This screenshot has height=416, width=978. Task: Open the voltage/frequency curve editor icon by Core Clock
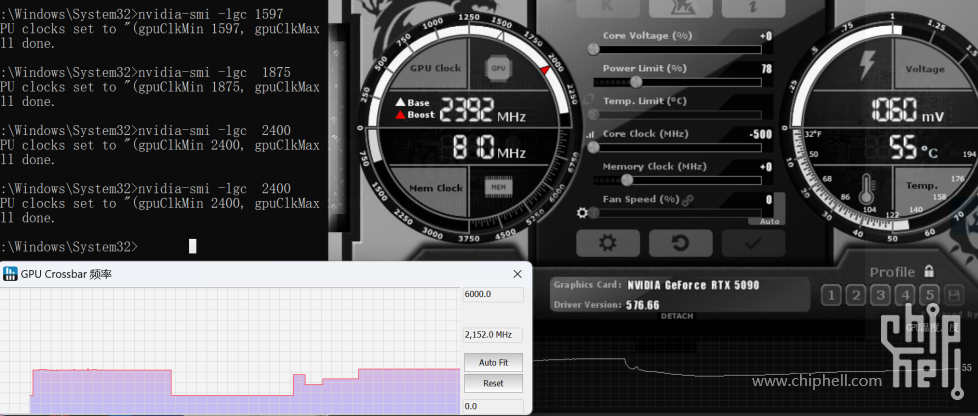coord(590,134)
